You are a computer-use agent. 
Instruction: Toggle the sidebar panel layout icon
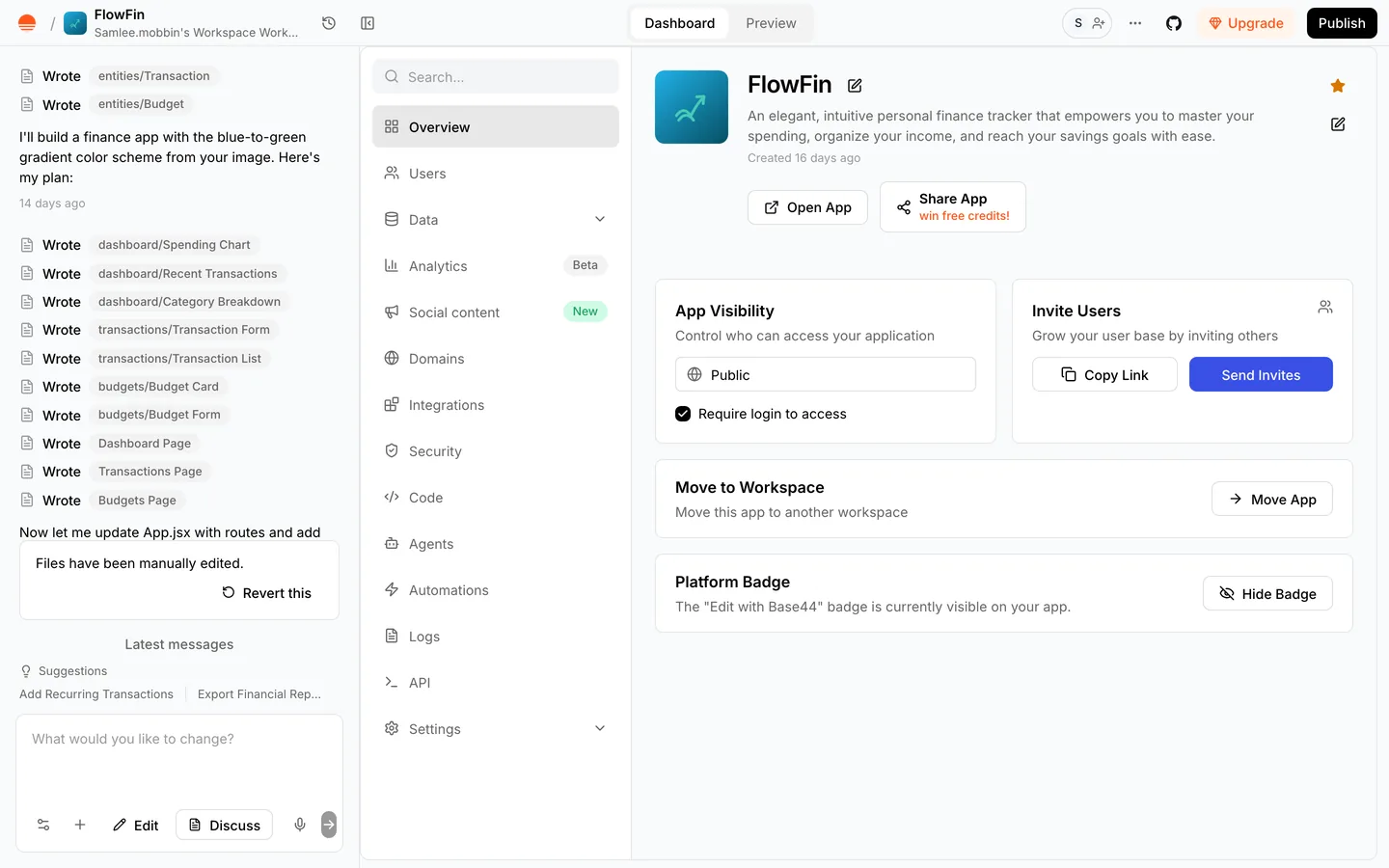click(368, 23)
